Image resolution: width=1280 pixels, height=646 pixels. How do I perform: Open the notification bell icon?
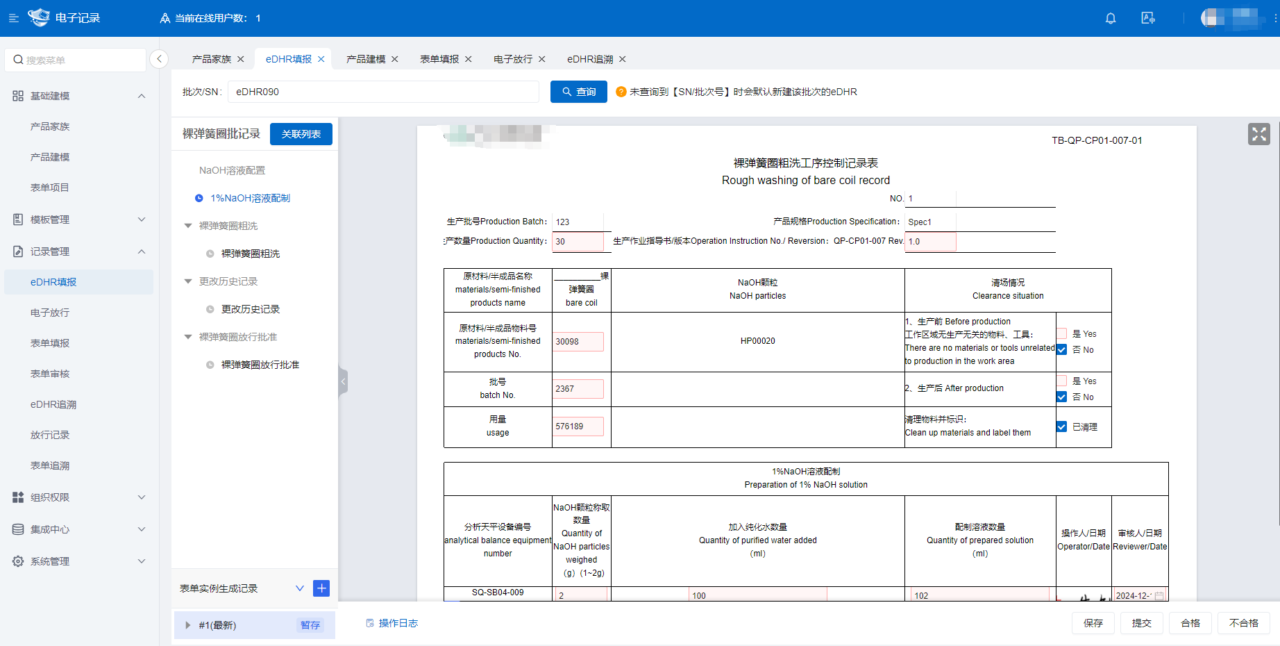point(1110,18)
